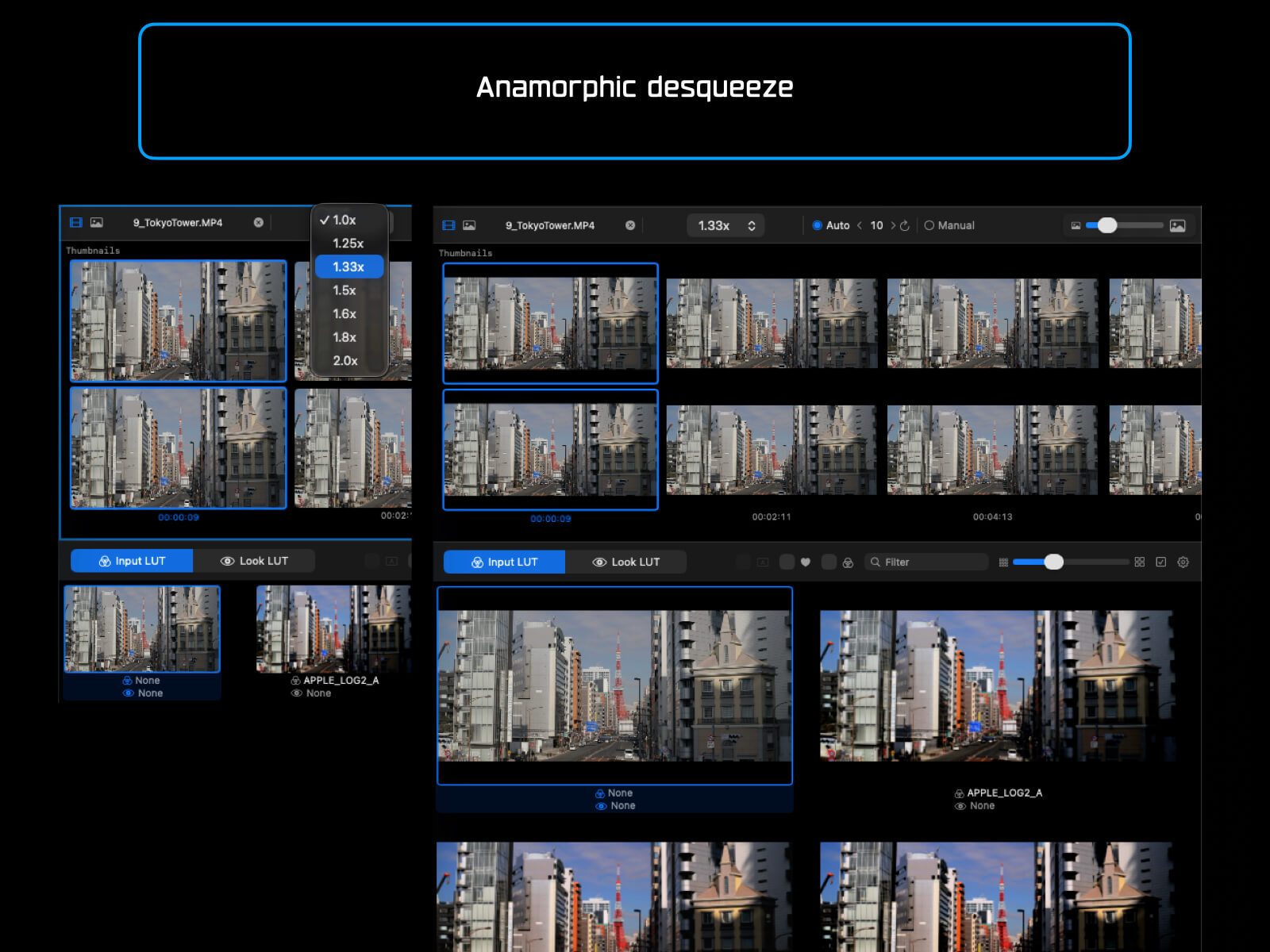Choose 2.0x from the desqueeze menu

[x=345, y=360]
